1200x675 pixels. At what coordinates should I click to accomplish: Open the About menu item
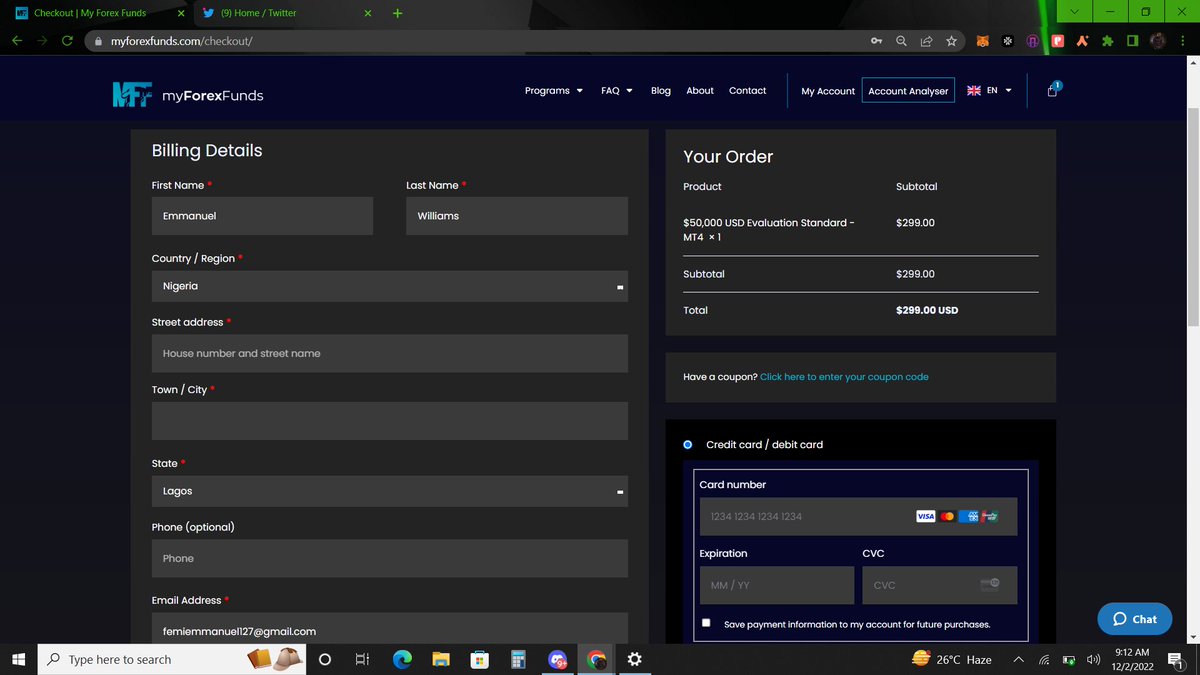click(700, 91)
